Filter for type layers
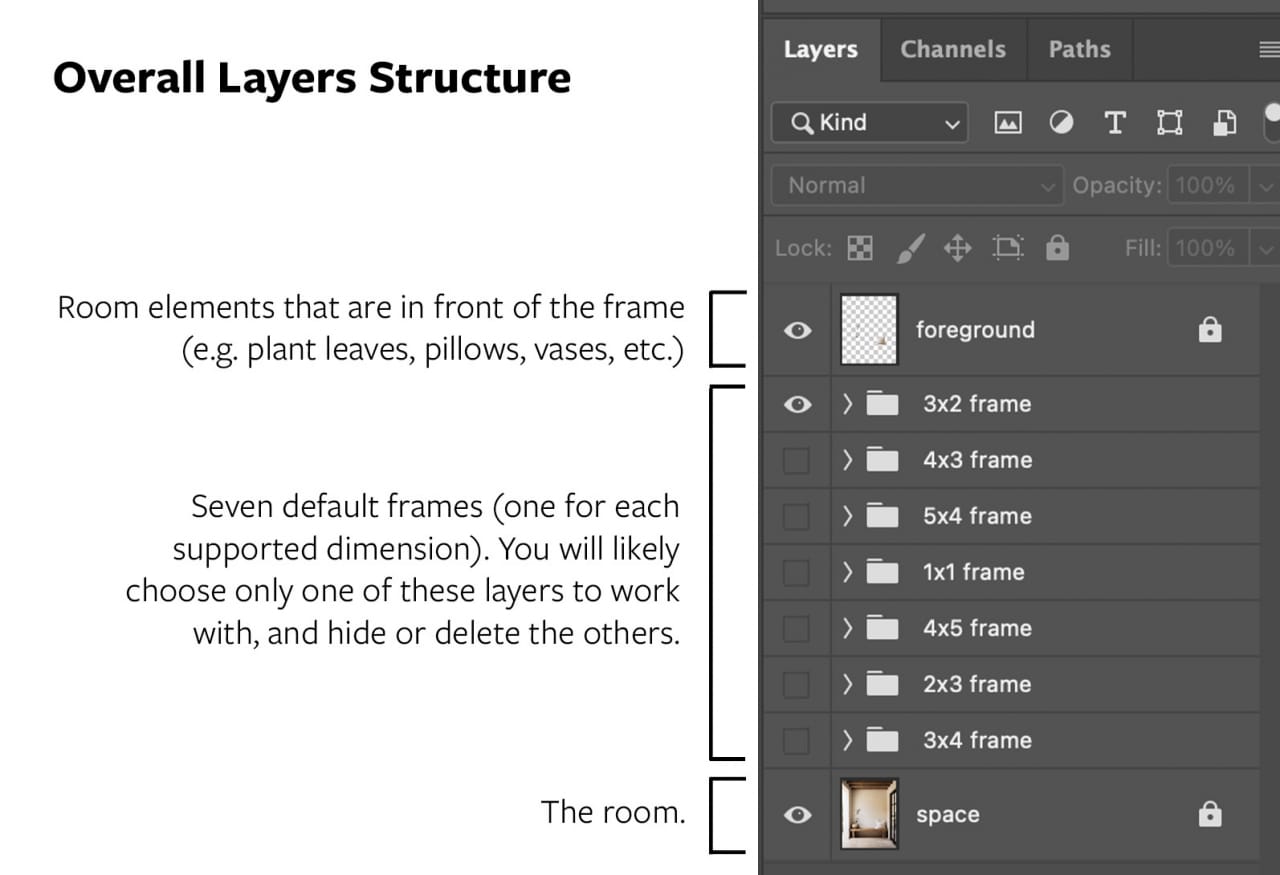The image size is (1280, 875). (x=1115, y=122)
